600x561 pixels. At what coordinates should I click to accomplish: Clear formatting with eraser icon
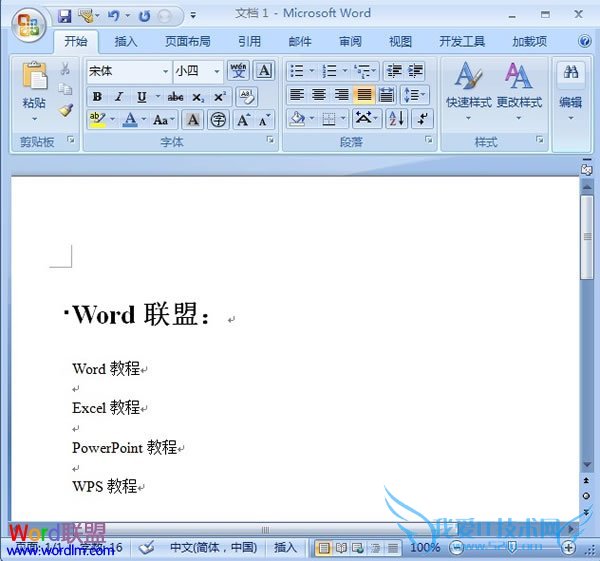point(247,96)
